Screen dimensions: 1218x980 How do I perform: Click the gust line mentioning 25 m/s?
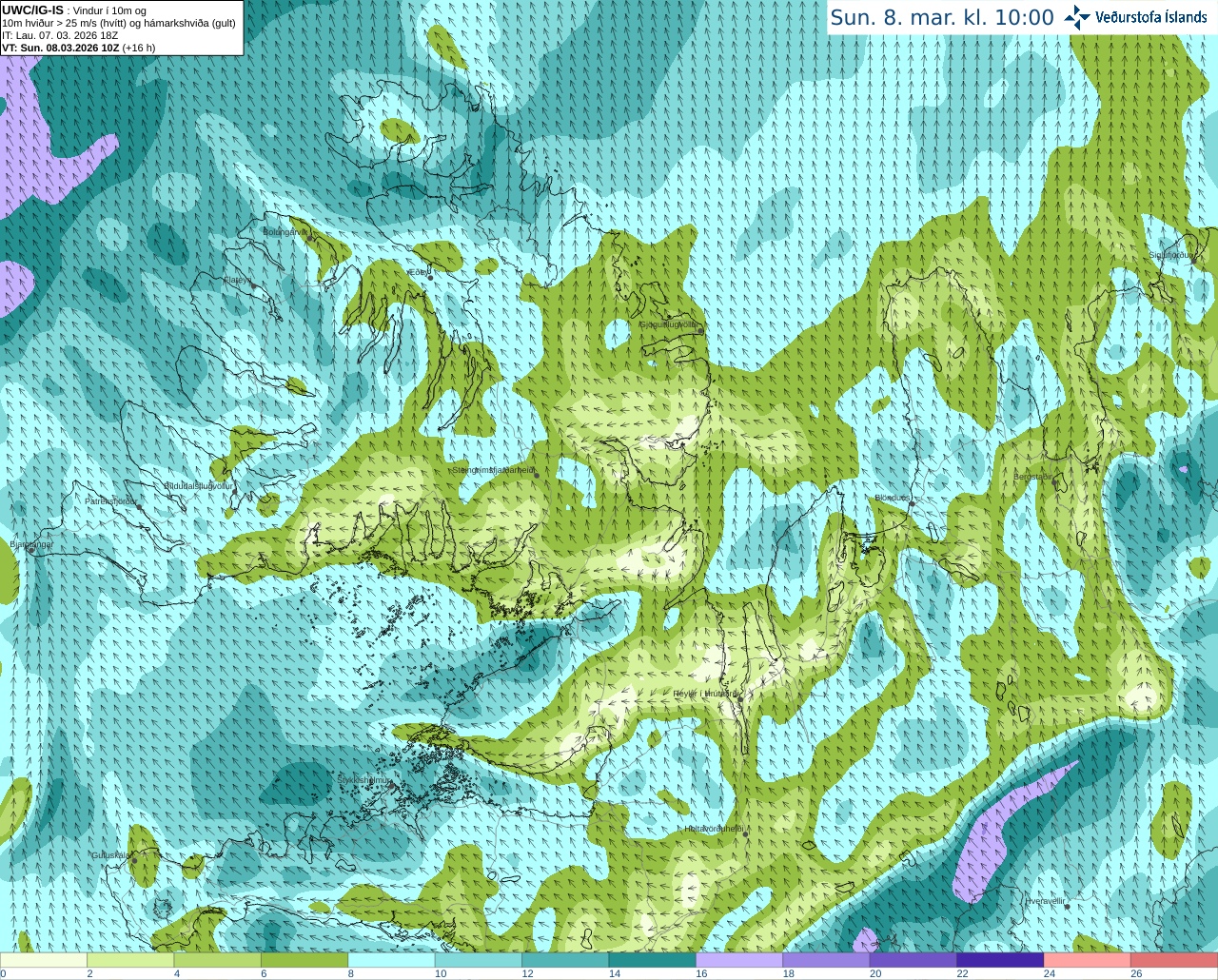[119, 24]
